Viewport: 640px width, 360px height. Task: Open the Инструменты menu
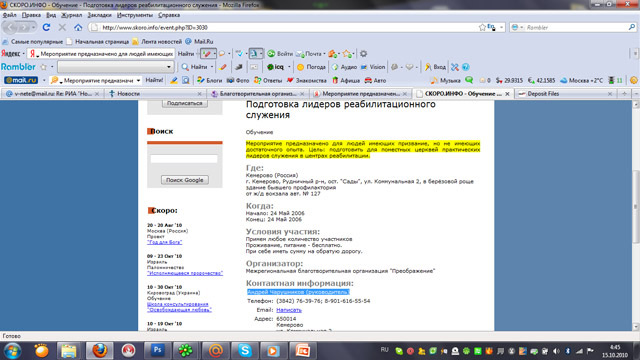click(x=135, y=15)
